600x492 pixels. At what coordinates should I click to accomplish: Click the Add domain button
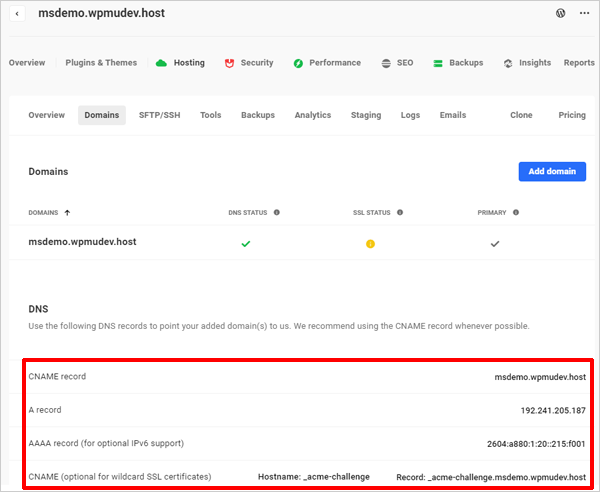point(552,171)
